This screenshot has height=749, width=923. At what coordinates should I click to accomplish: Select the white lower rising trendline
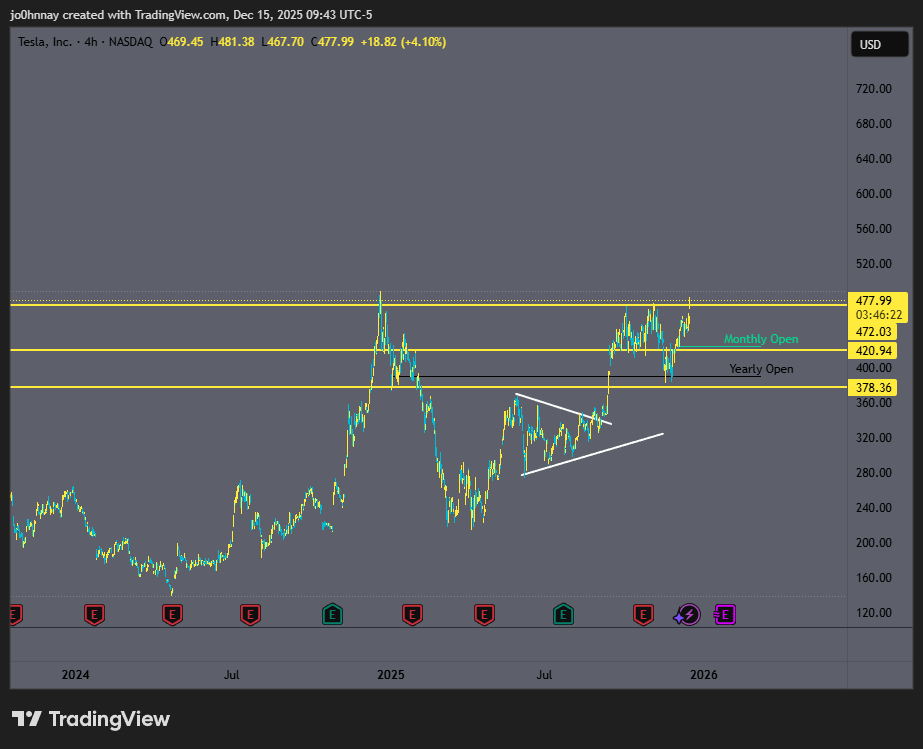(593, 454)
